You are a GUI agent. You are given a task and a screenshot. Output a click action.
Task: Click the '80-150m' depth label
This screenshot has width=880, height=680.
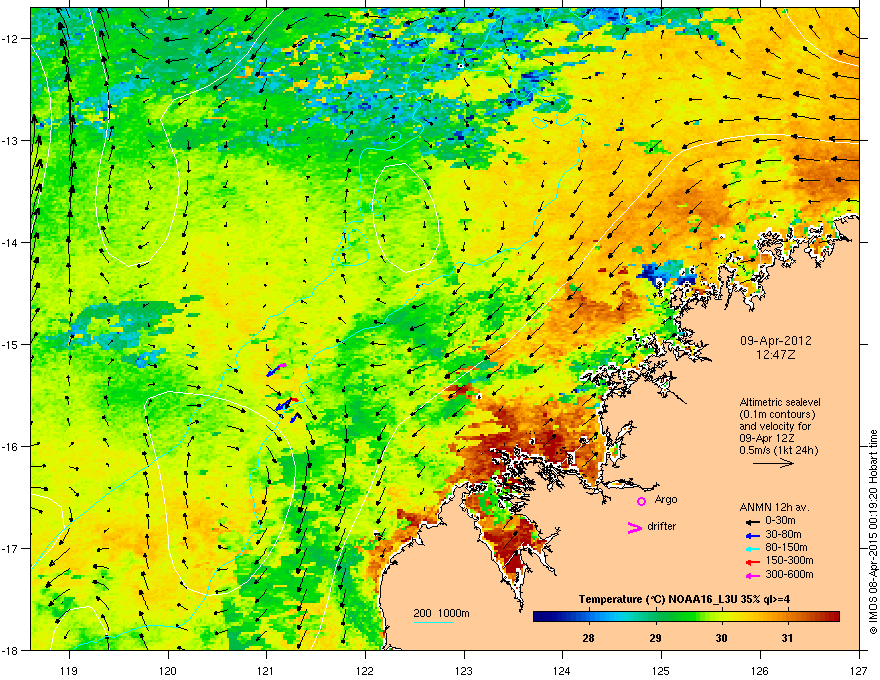786,547
